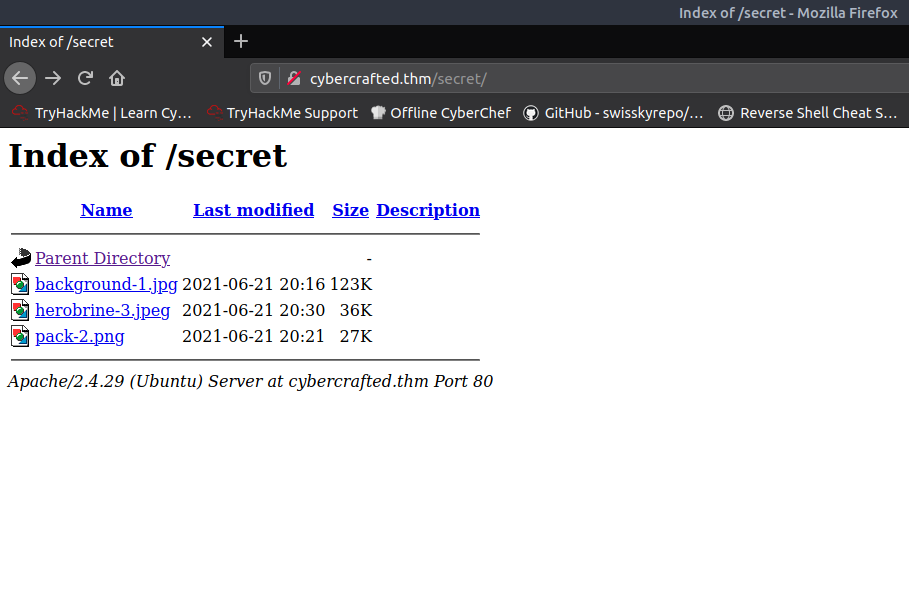
Task: Reload the current page
Action: 85,78
